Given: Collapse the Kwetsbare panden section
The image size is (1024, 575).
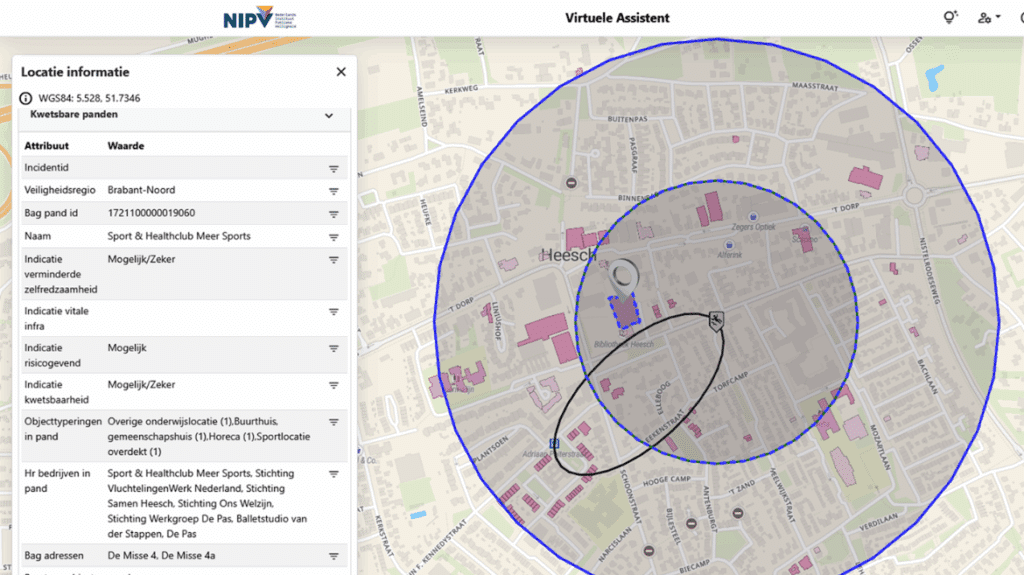Looking at the screenshot, I should (328, 116).
